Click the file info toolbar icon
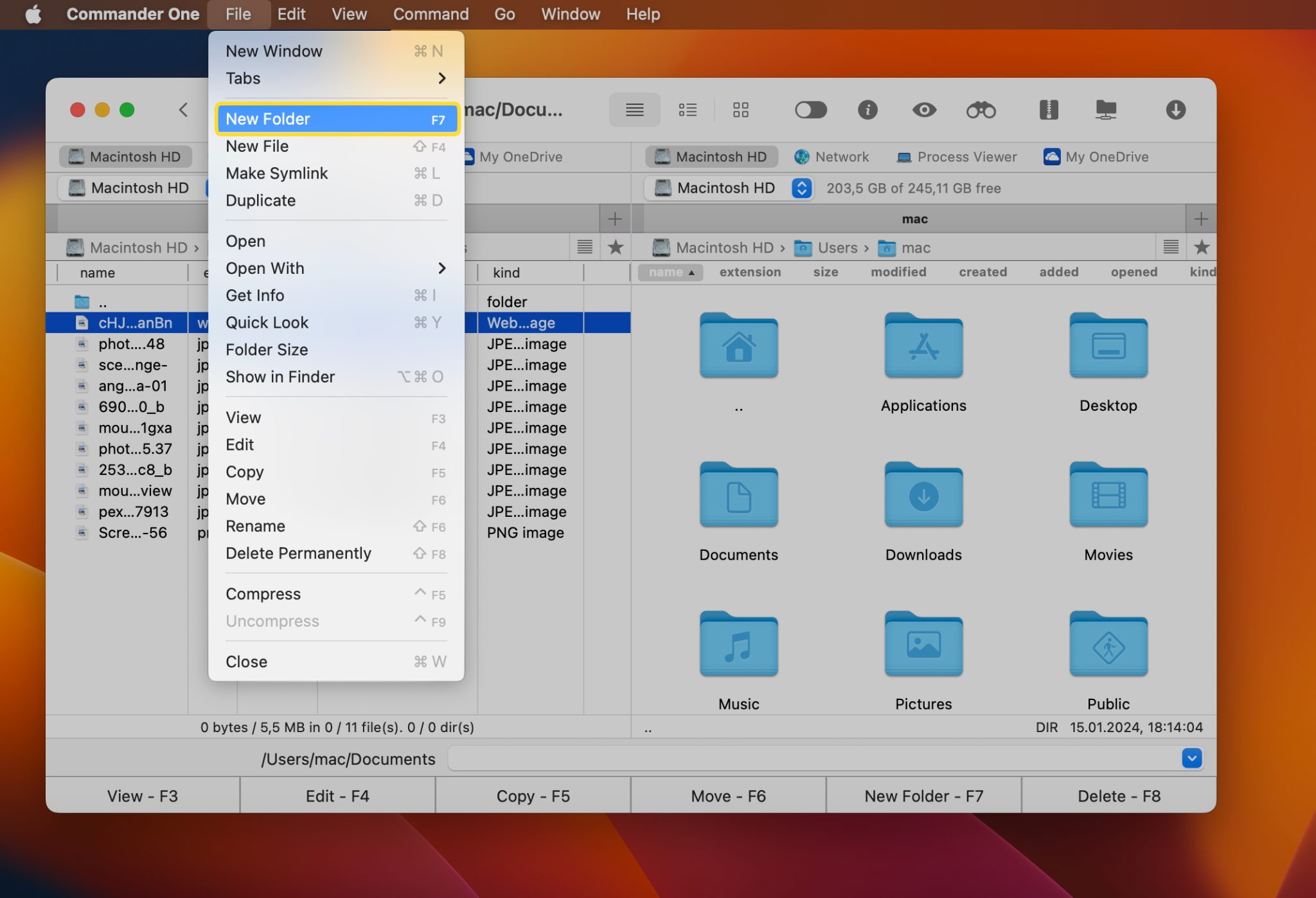This screenshot has height=898, width=1316. [868, 110]
